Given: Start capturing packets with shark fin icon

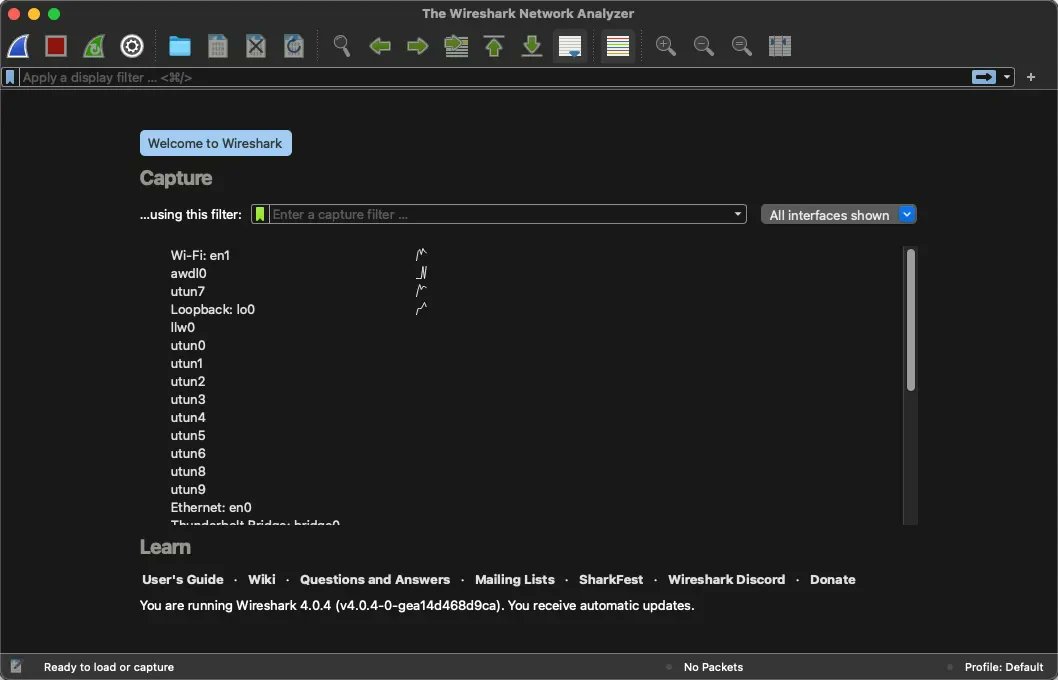Looking at the screenshot, I should (x=18, y=46).
